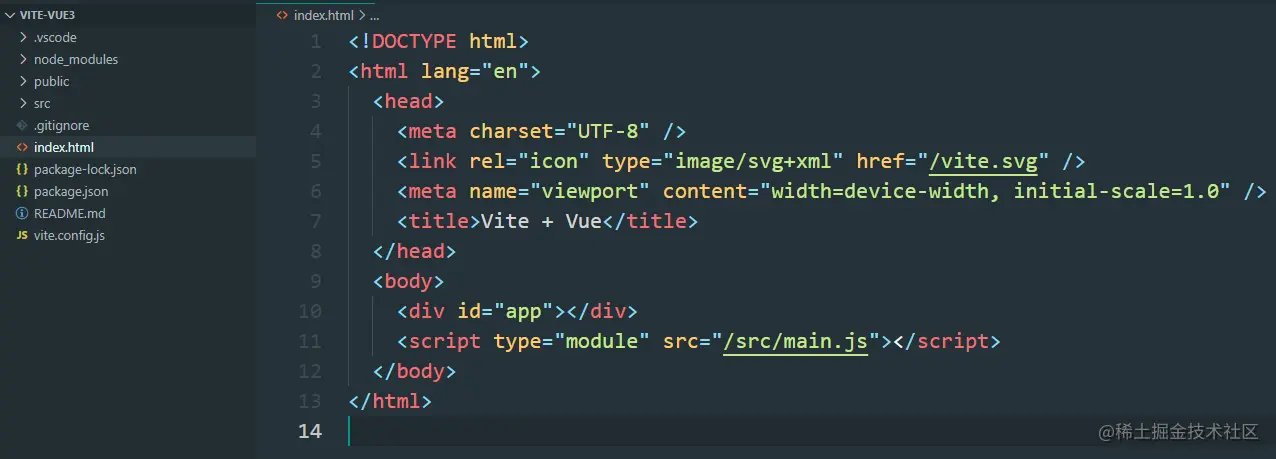Click the opening head tag on line 3
Viewport: 1276px width, 459px height.
pyautogui.click(x=409, y=101)
